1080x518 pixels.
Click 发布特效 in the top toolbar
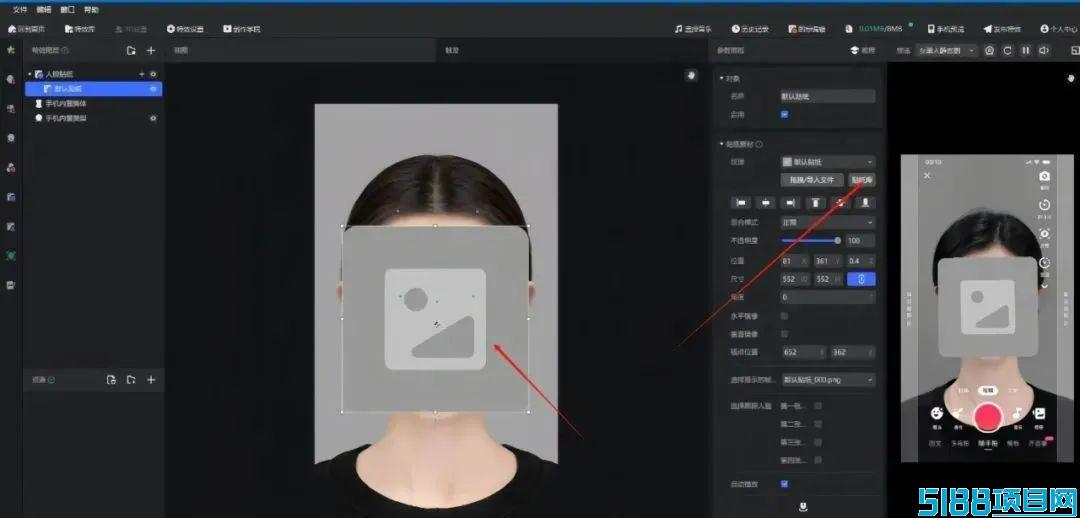tap(1002, 29)
